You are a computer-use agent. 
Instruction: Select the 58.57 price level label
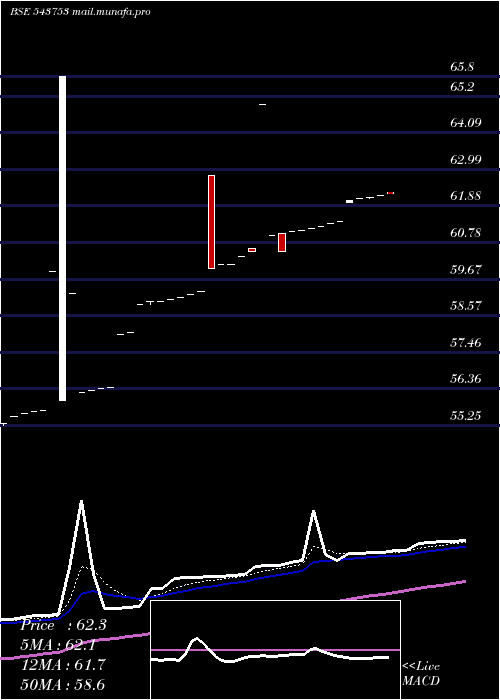click(x=466, y=306)
